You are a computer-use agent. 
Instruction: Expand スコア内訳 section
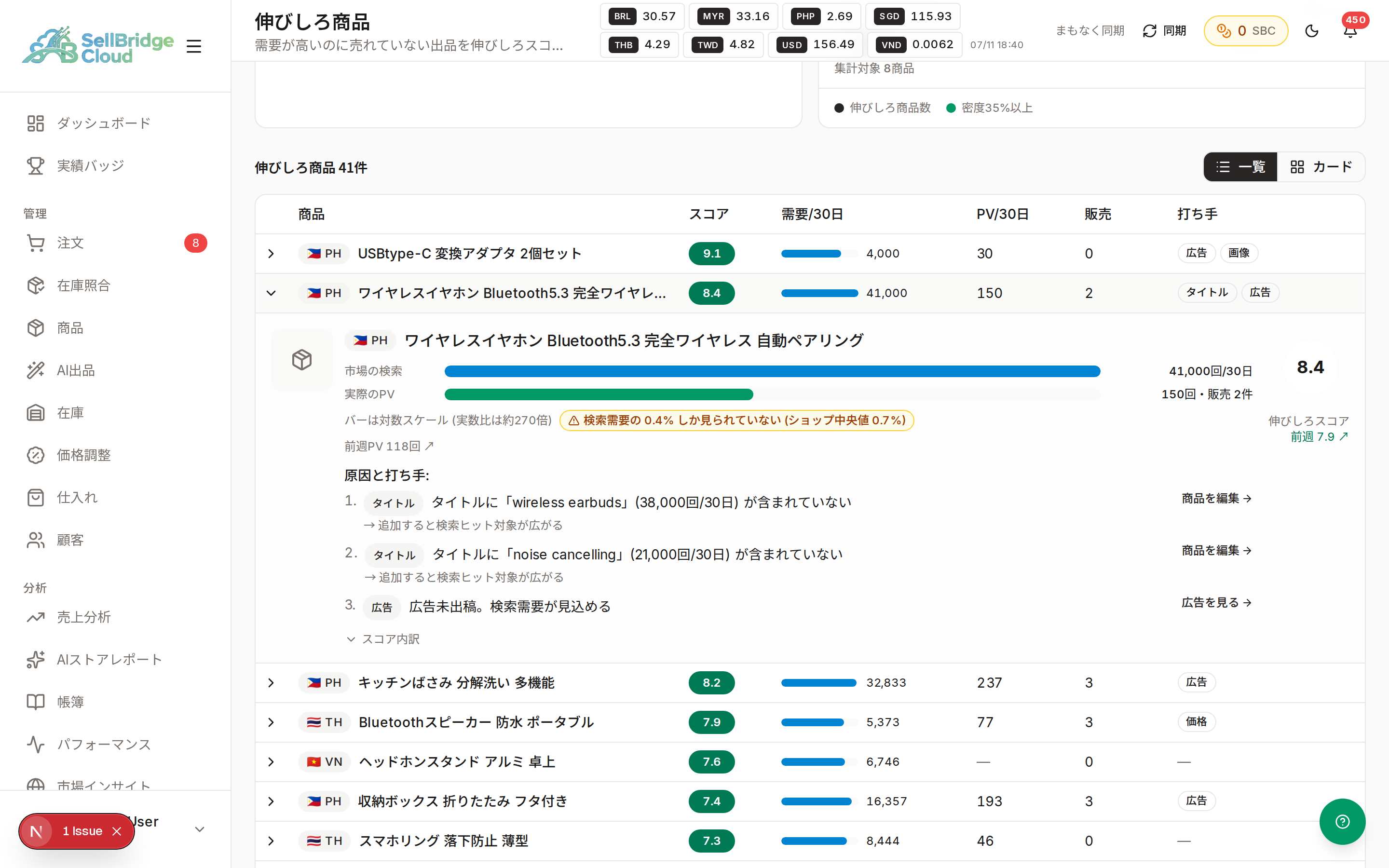[x=383, y=639]
